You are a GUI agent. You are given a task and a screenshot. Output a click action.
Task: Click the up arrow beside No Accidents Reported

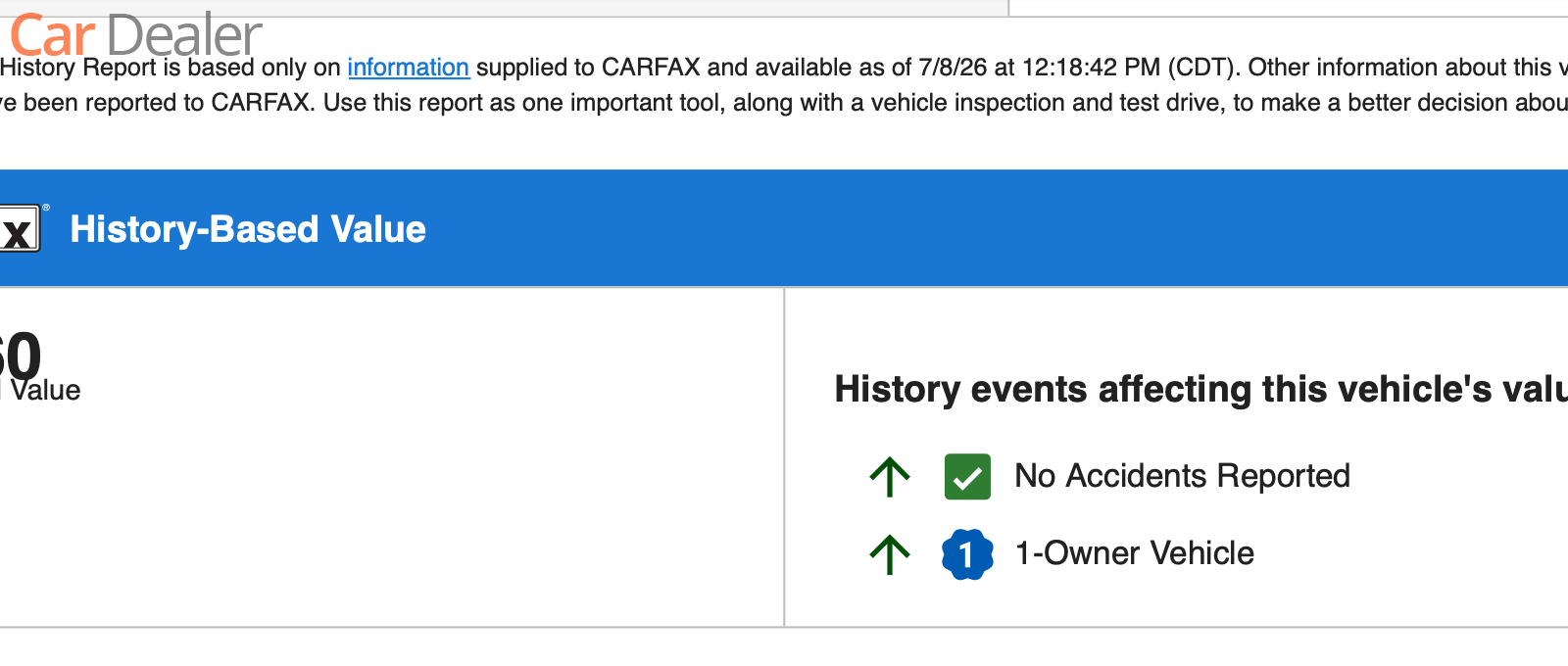(x=890, y=477)
